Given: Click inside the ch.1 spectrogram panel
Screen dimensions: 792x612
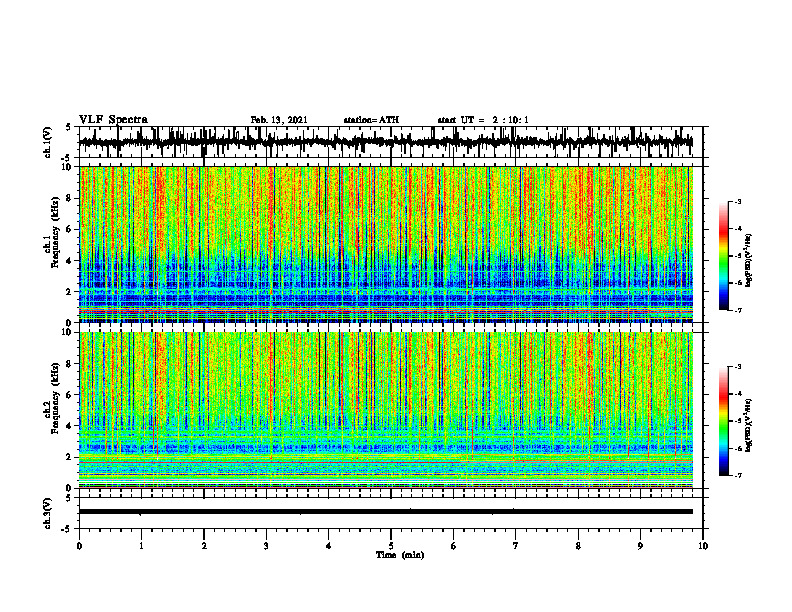Looking at the screenshot, I should point(386,244).
